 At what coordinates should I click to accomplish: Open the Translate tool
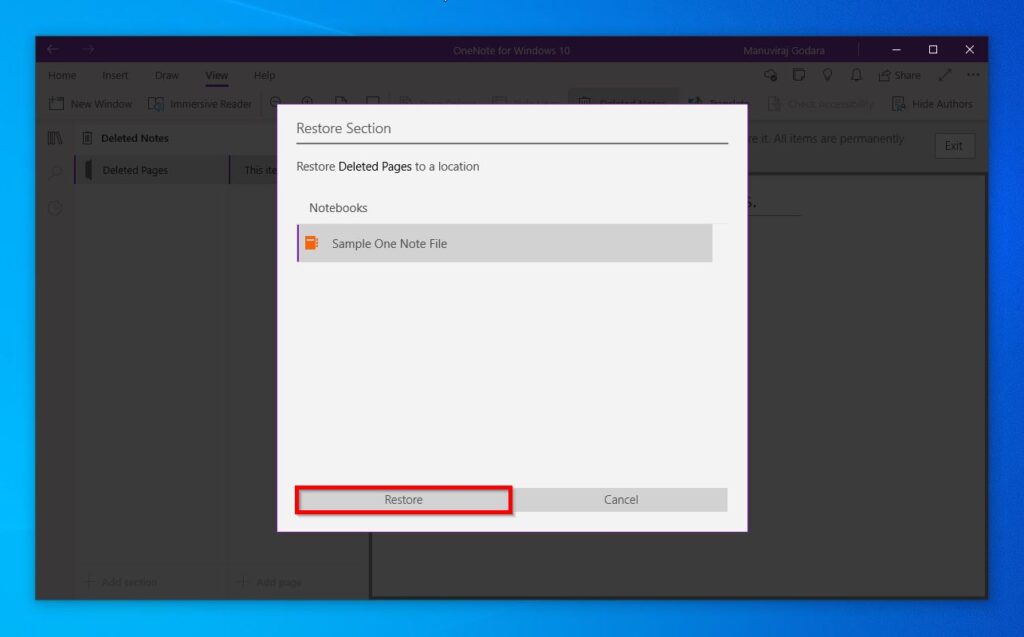(x=718, y=103)
